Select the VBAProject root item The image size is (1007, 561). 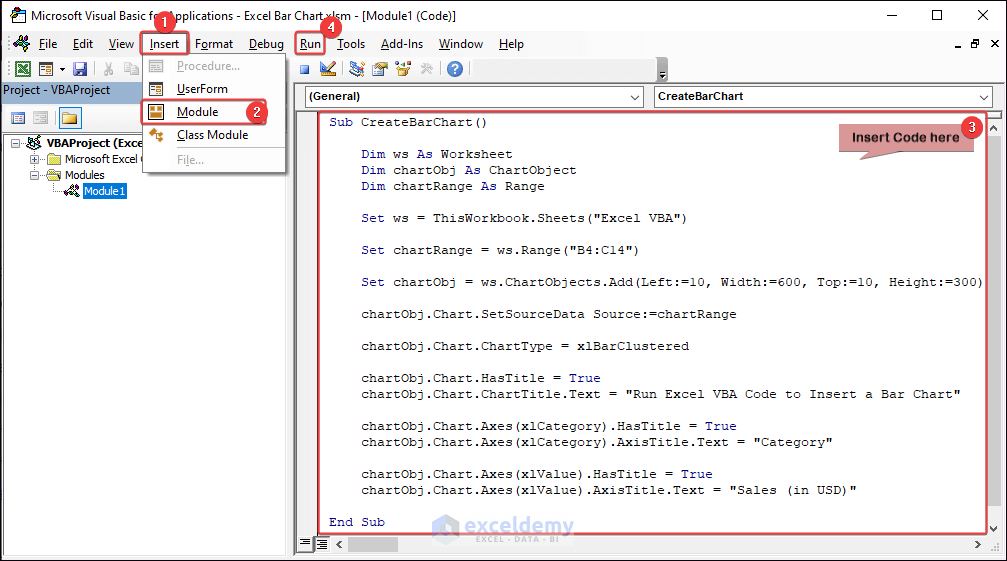coord(94,143)
